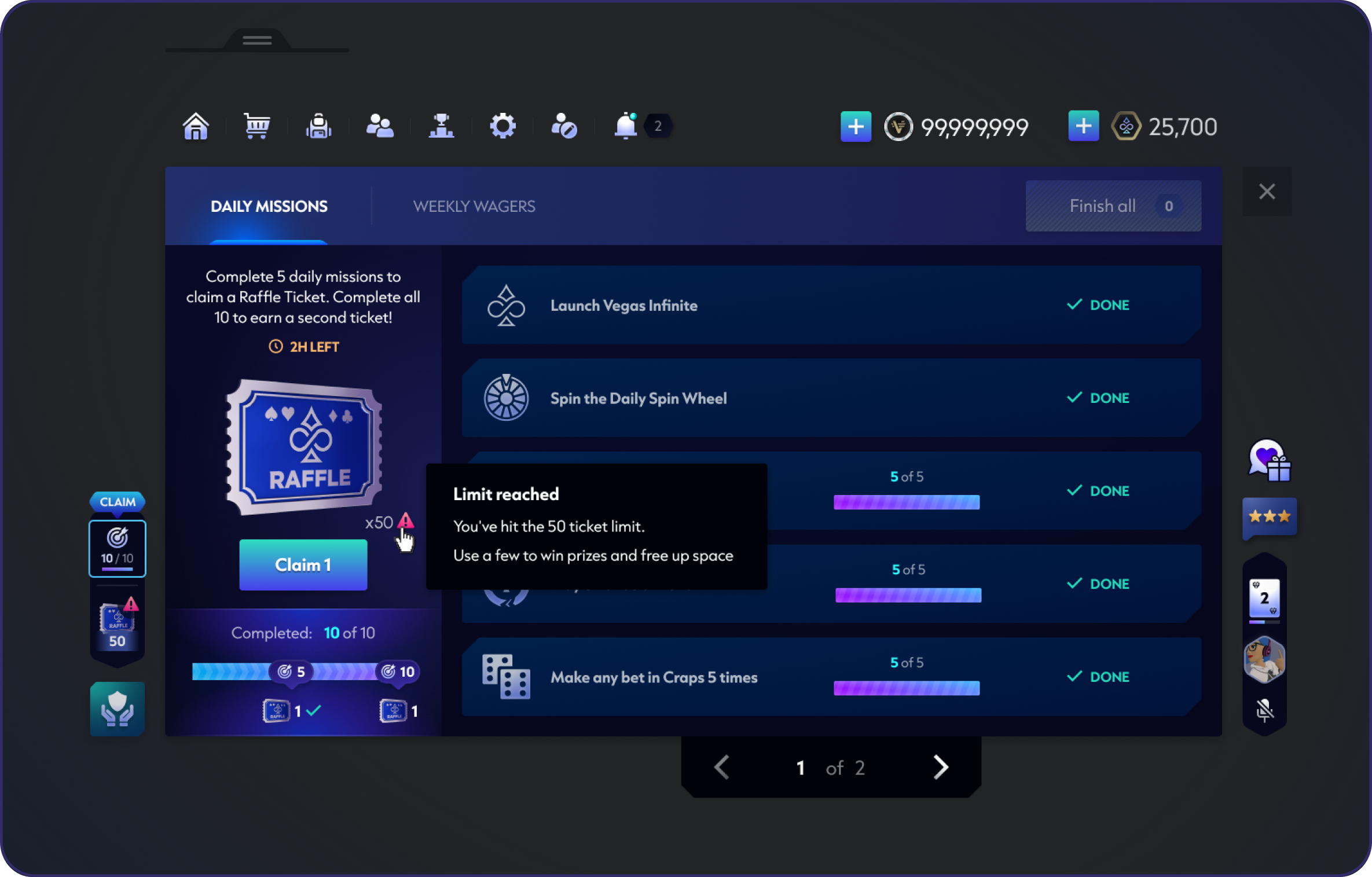Go to previous missions page
Screen dimensions: 1372x877
click(722, 768)
